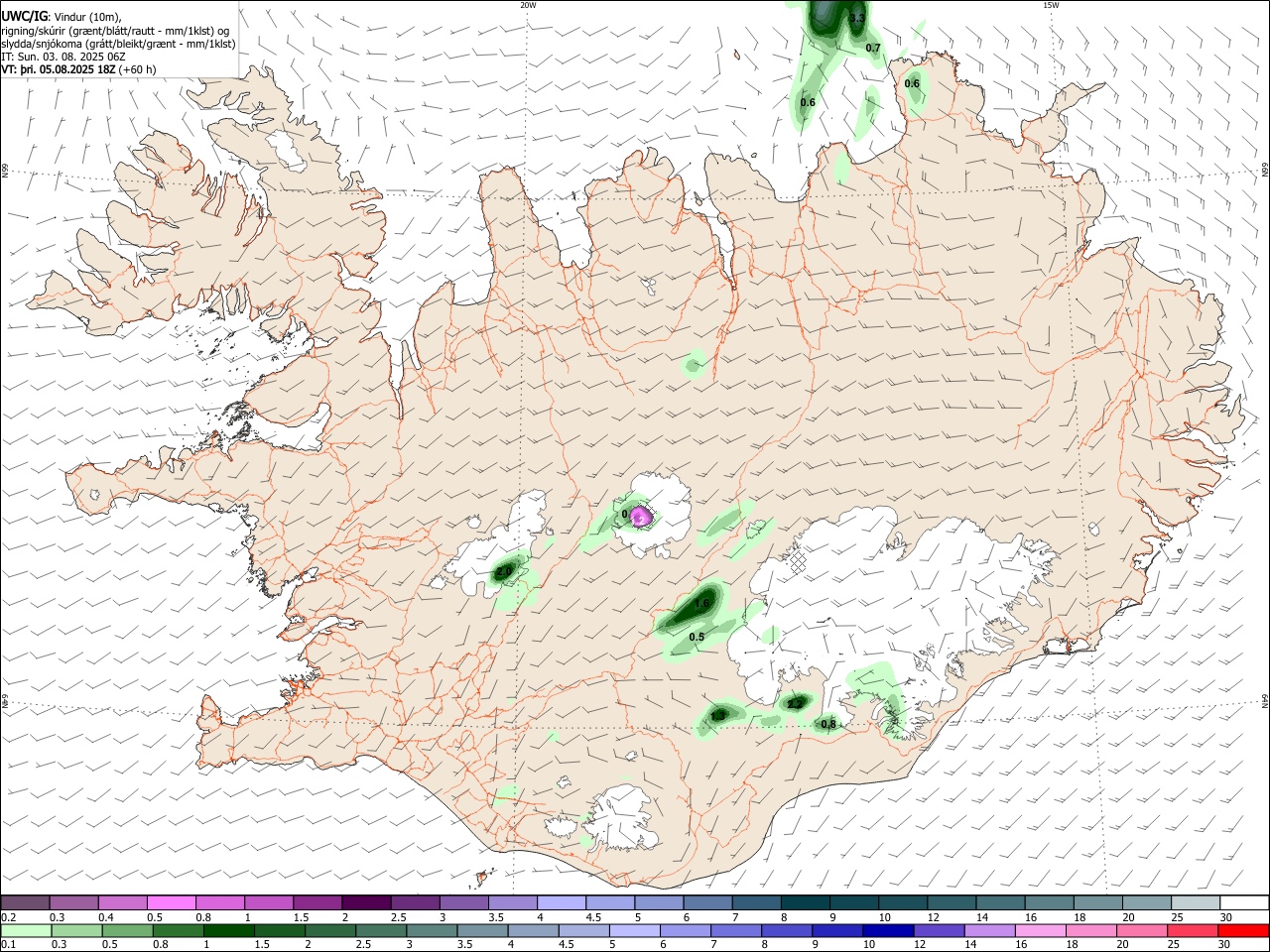Click the 1.3 precipitation value in the south
The width and height of the screenshot is (1270, 952).
718,716
